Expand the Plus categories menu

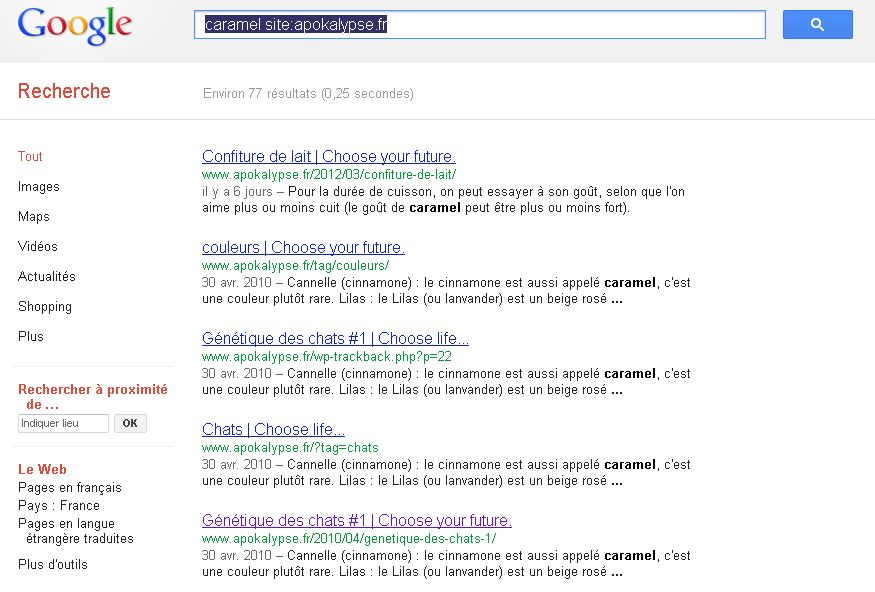click(x=31, y=336)
